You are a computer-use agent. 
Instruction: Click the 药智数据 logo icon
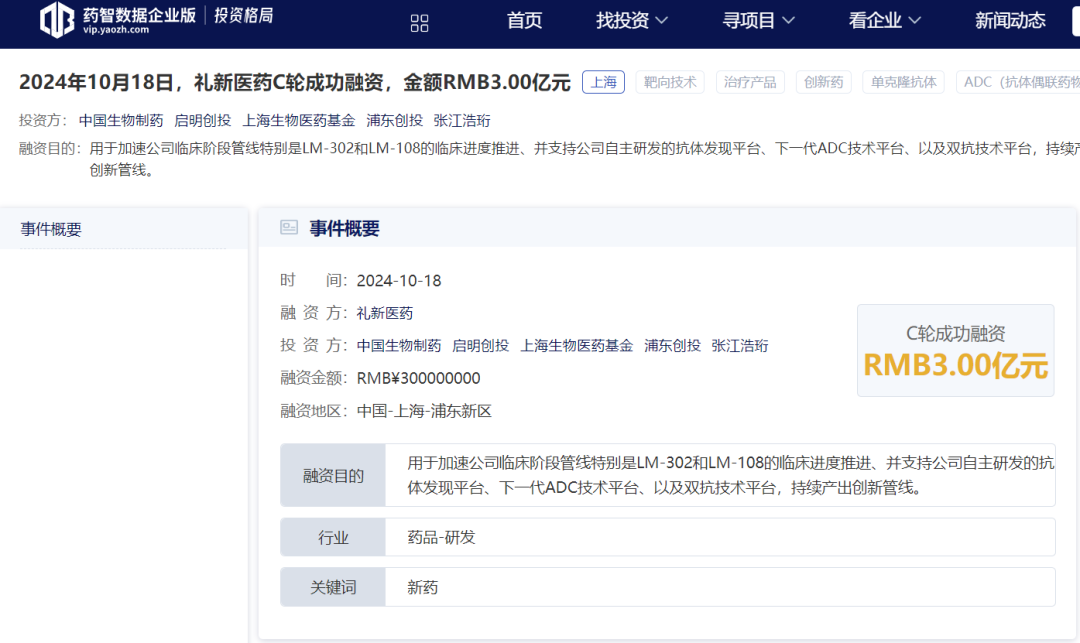(57, 20)
